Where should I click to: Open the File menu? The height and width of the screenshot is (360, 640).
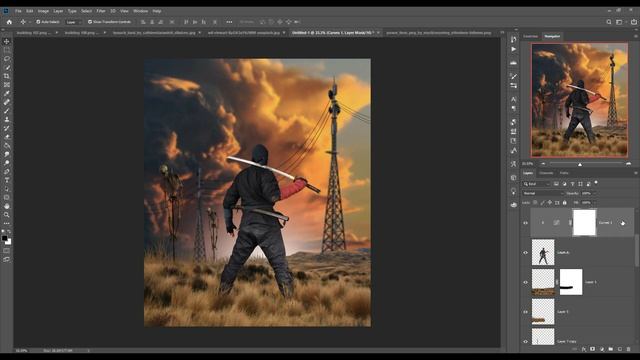tap(18, 11)
